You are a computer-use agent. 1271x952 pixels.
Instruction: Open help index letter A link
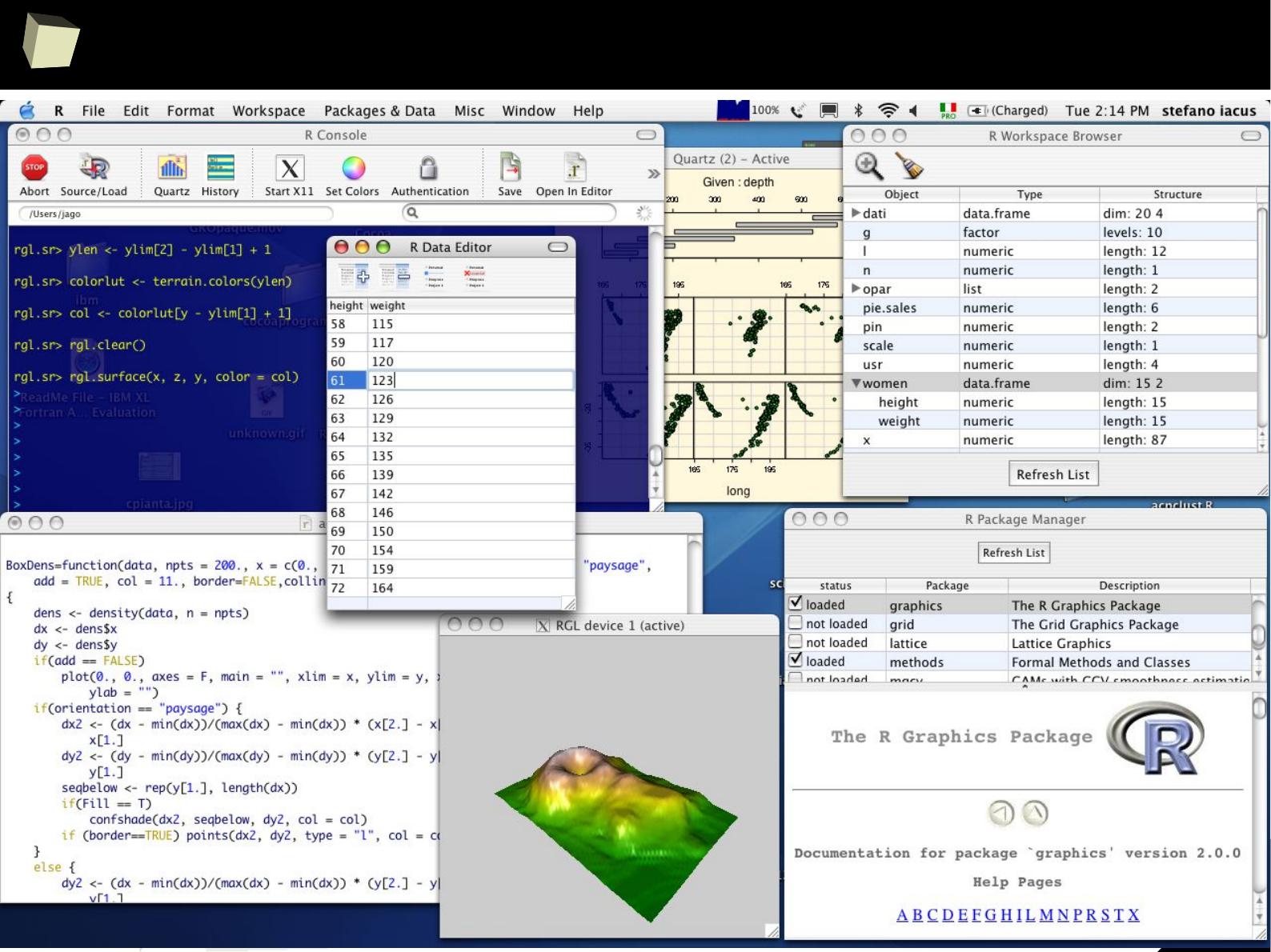902,914
